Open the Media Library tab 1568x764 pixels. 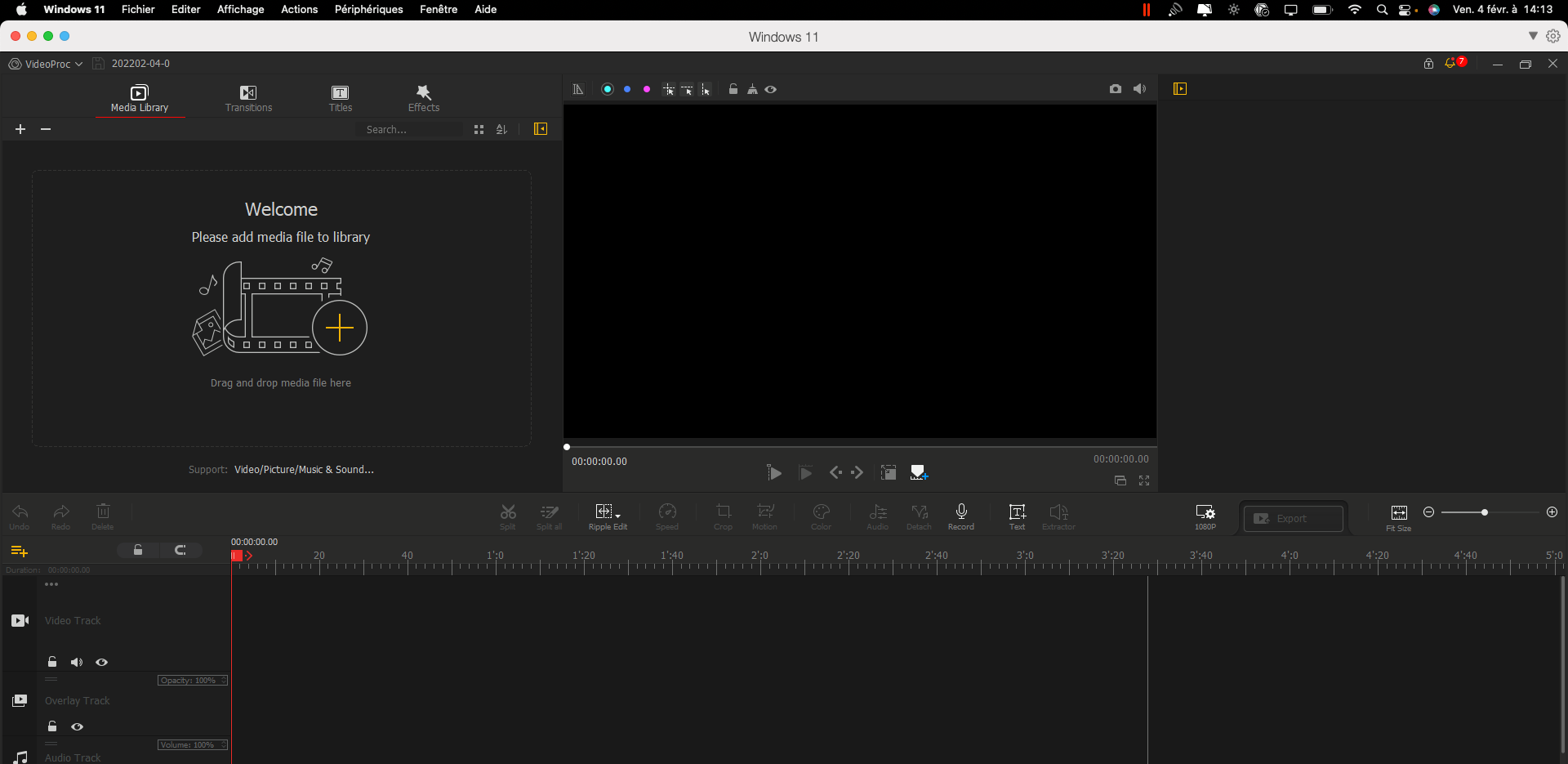pos(140,99)
